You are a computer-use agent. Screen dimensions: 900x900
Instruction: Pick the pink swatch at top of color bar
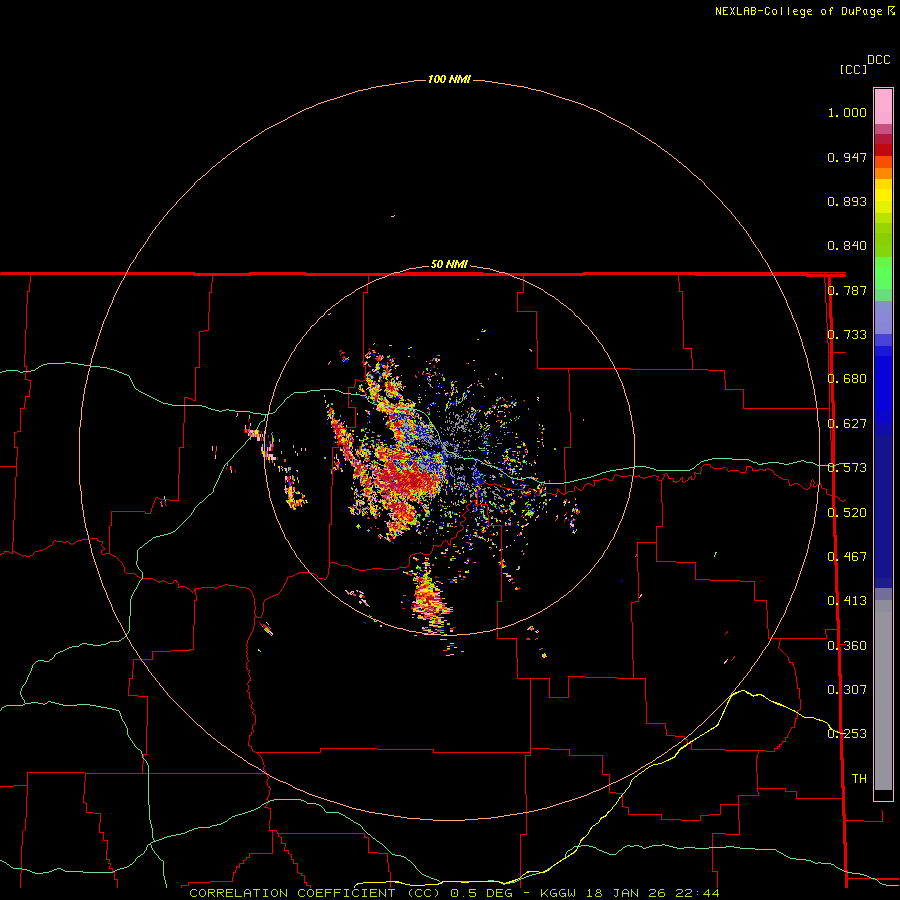pos(883,107)
